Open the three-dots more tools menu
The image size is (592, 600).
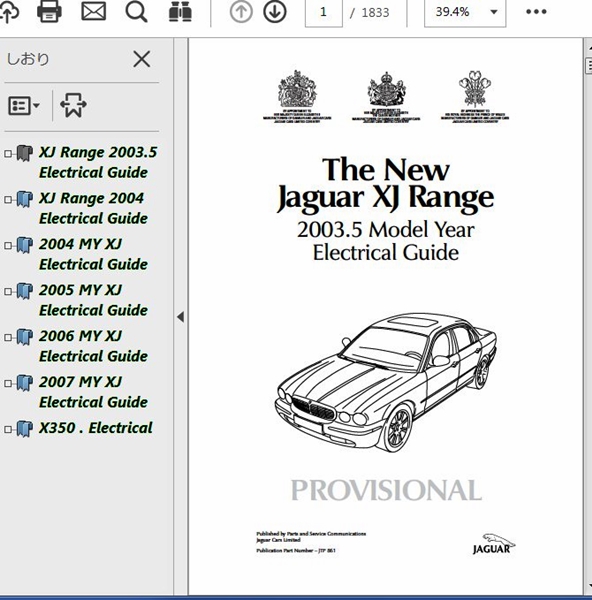pos(536,12)
